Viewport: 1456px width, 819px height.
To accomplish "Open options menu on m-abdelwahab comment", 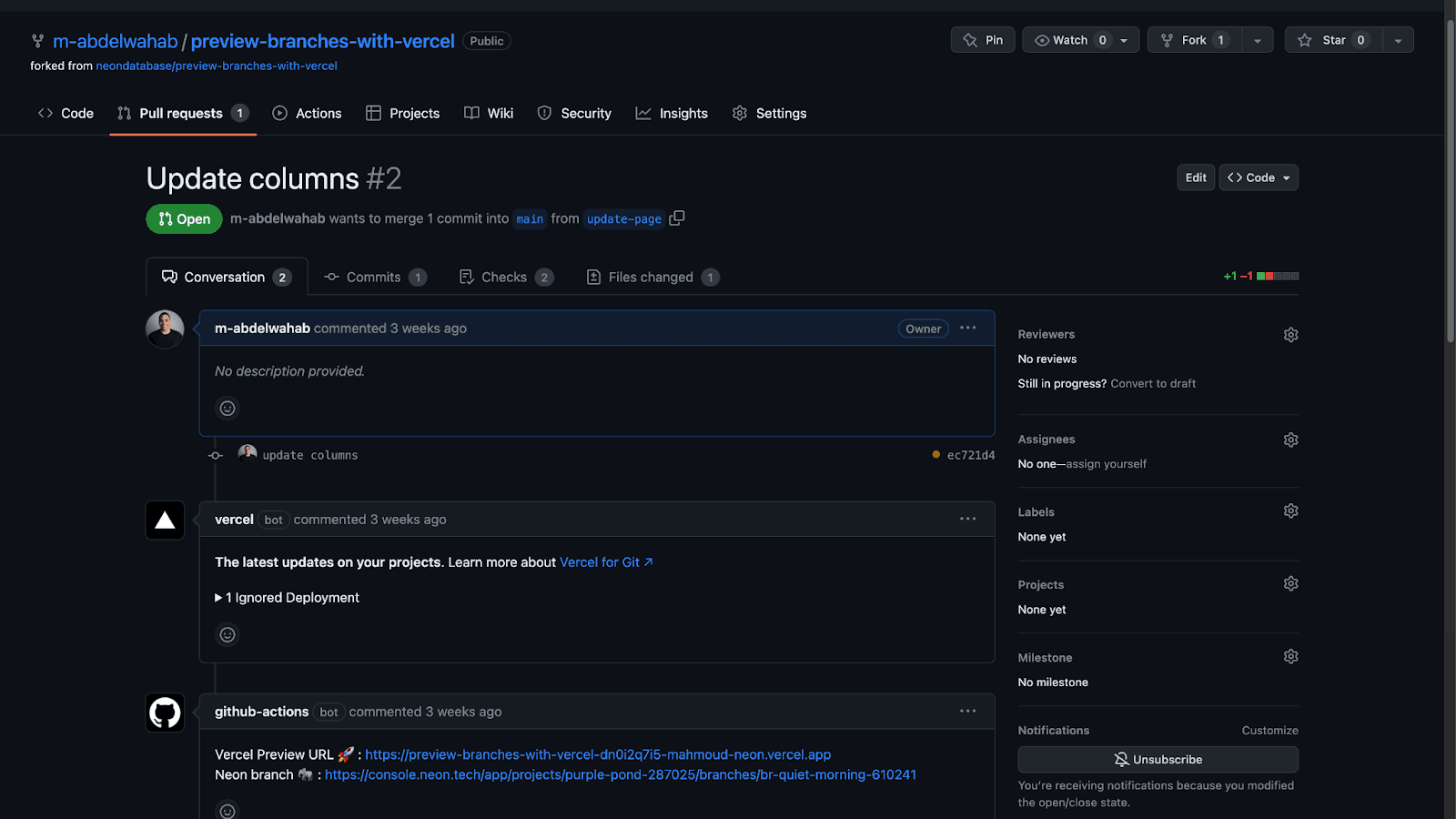I will (x=967, y=329).
